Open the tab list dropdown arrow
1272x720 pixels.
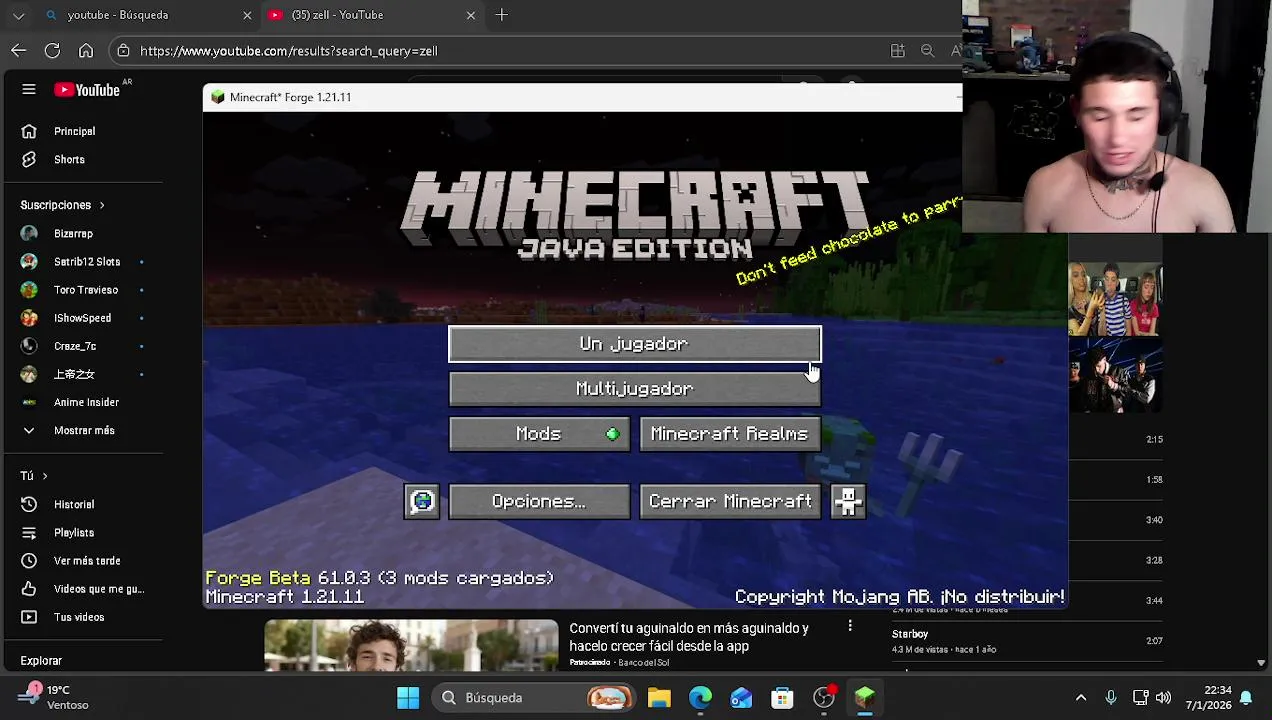(x=18, y=15)
